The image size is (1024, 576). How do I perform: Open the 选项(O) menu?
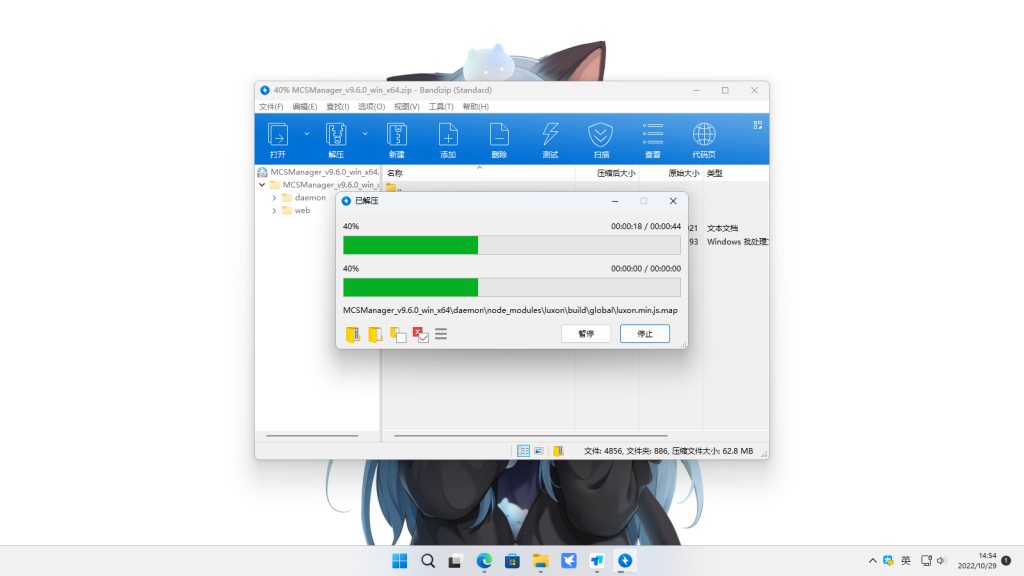(372, 106)
